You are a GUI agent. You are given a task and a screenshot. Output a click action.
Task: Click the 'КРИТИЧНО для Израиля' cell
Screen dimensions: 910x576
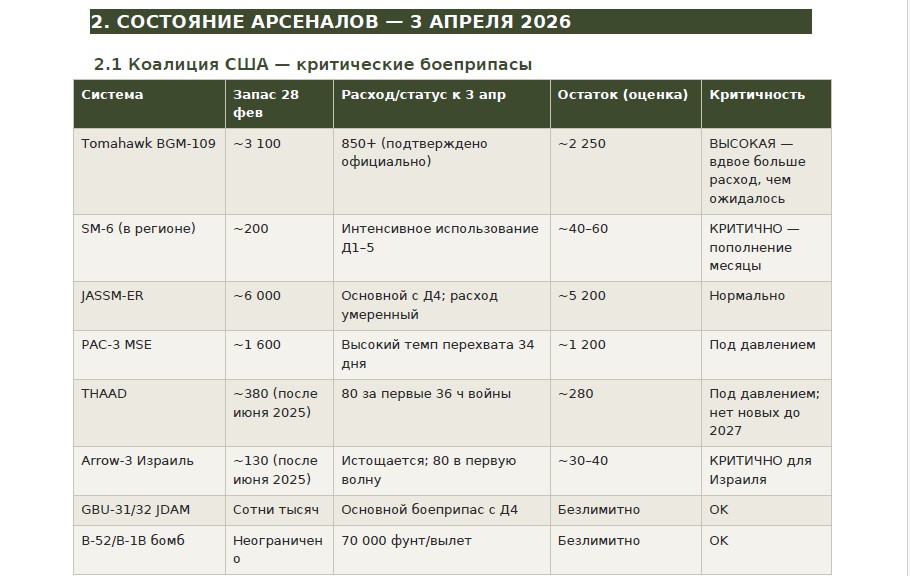759,470
